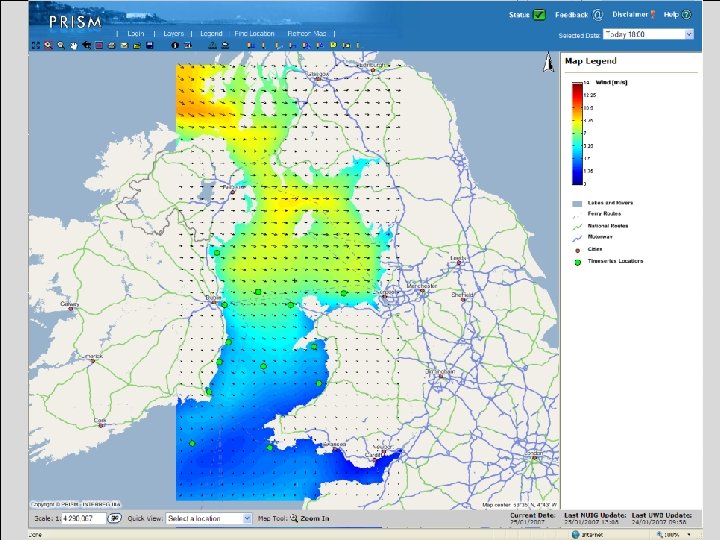Click the attribute table icon beside info
This screenshot has width=720, height=540.
click(x=188, y=45)
